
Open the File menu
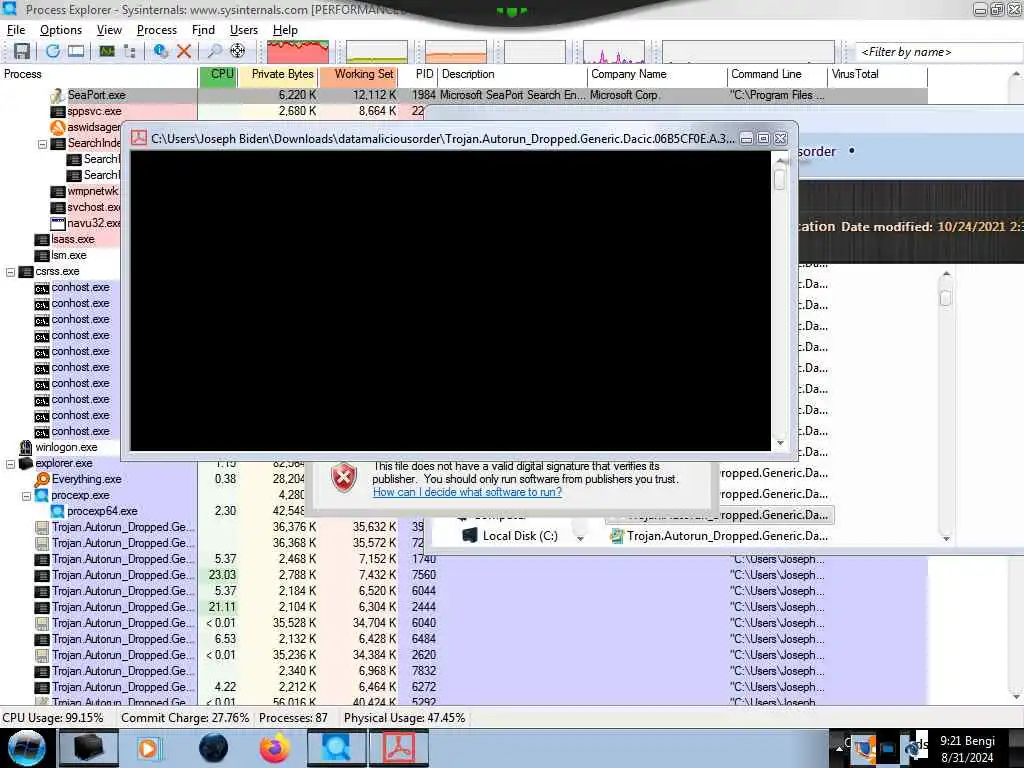[16, 30]
